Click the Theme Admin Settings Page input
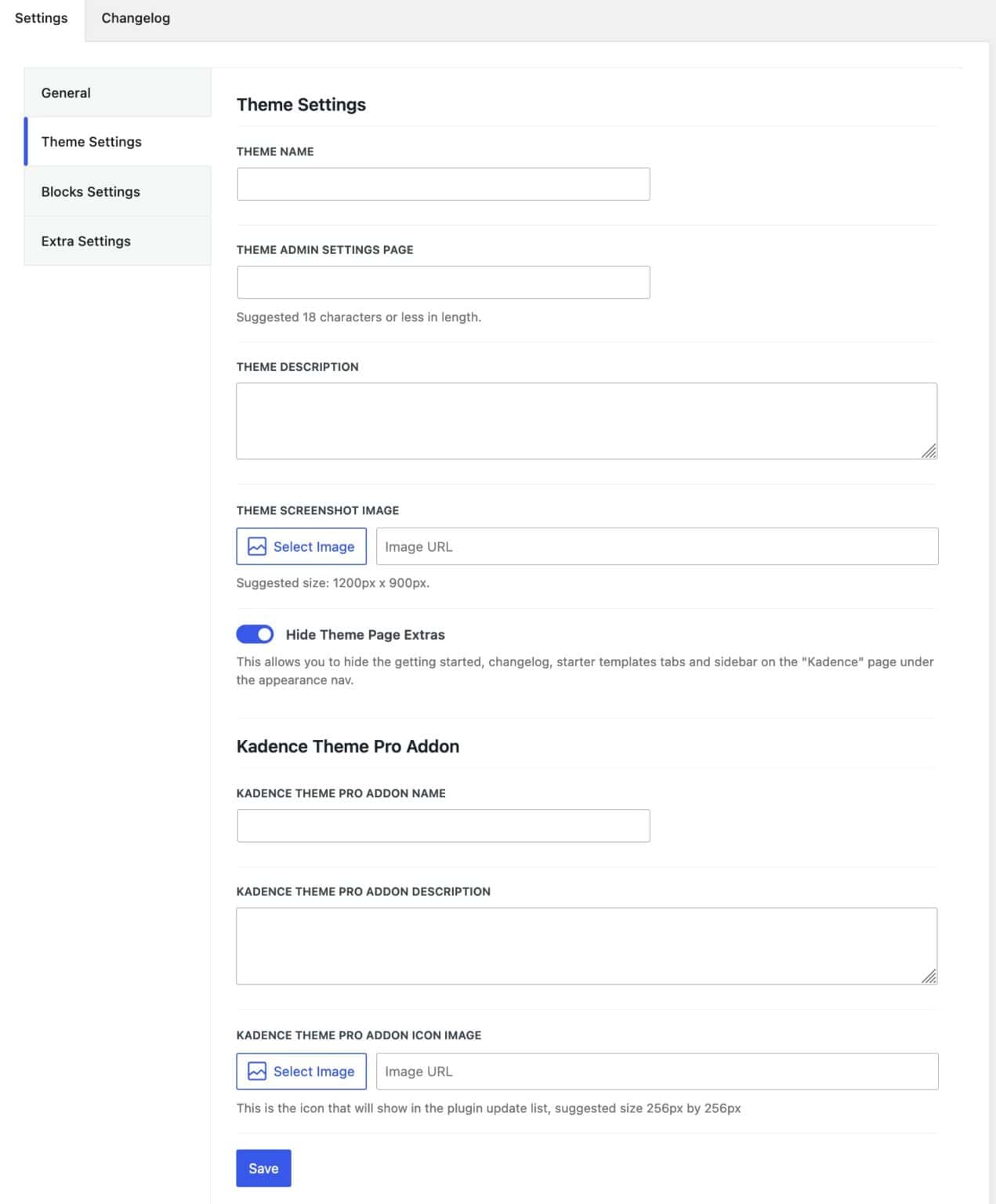 pyautogui.click(x=443, y=281)
